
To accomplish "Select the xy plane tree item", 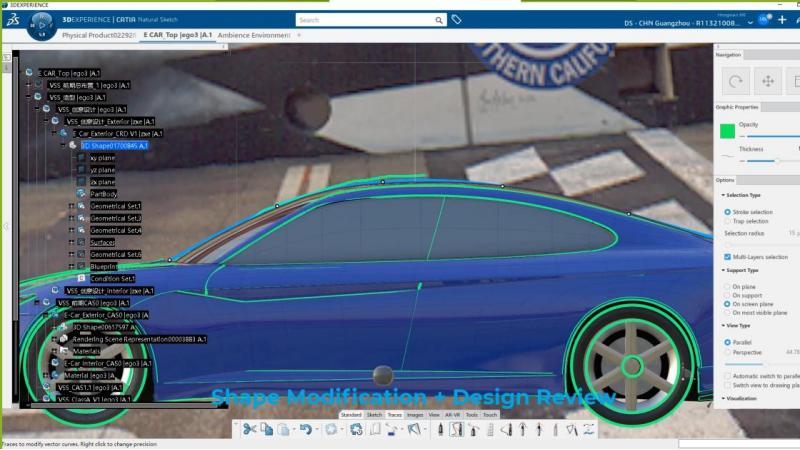I will coord(103,158).
